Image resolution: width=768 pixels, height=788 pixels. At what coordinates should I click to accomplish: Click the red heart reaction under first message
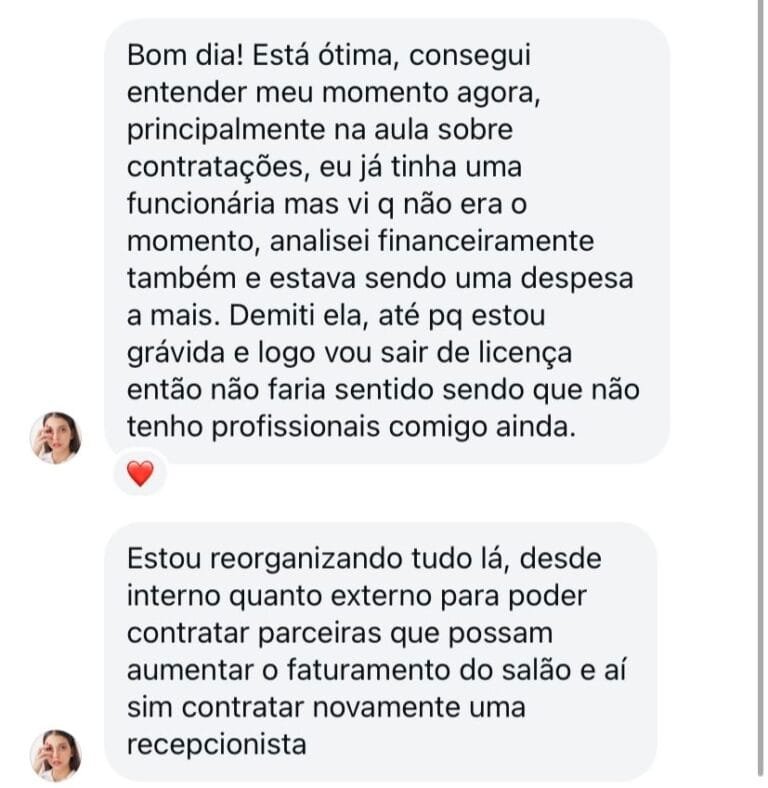point(140,474)
